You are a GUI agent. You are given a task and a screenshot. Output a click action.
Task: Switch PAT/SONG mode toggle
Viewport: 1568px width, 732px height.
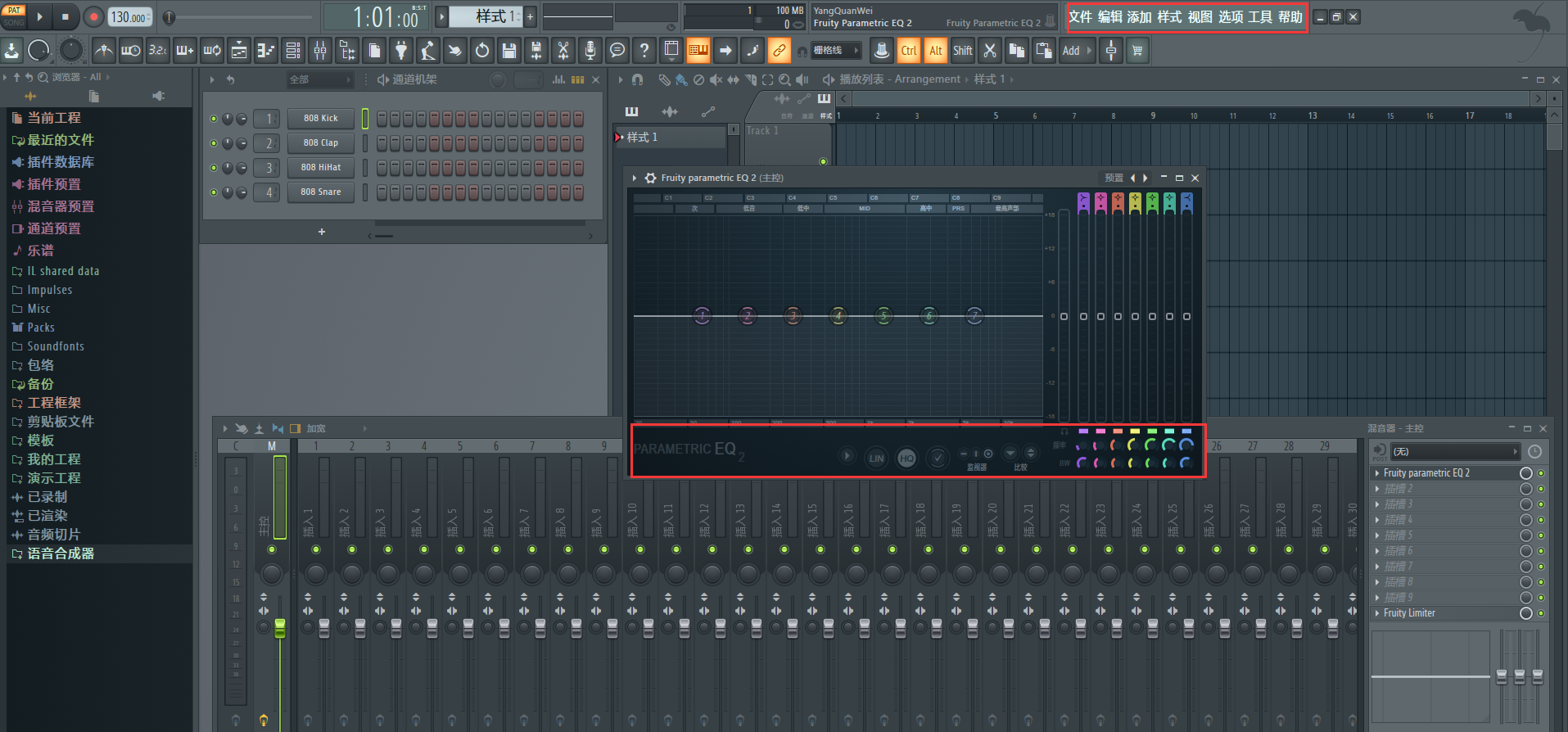[x=14, y=16]
